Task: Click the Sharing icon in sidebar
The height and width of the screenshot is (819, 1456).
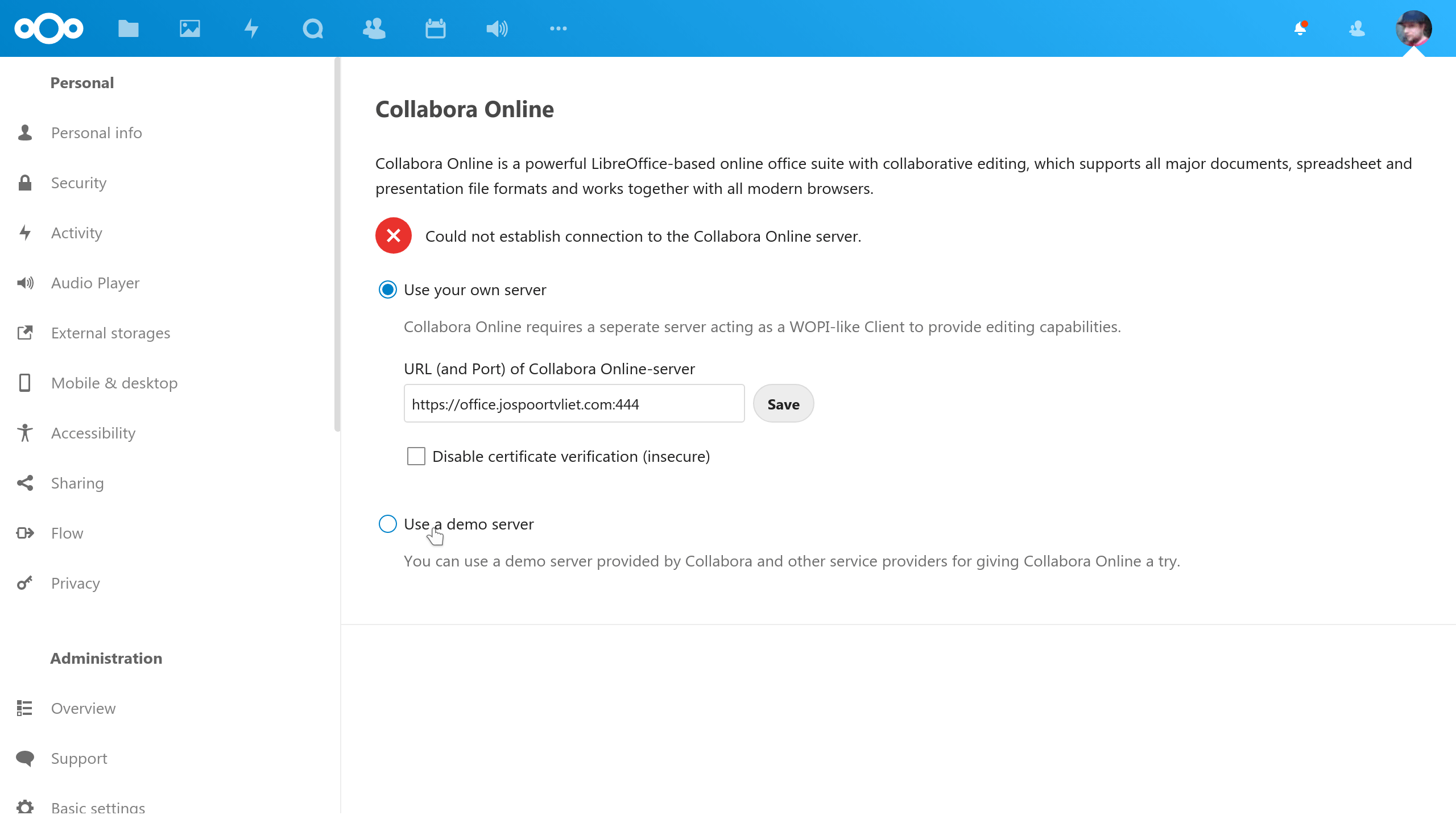Action: click(x=25, y=483)
